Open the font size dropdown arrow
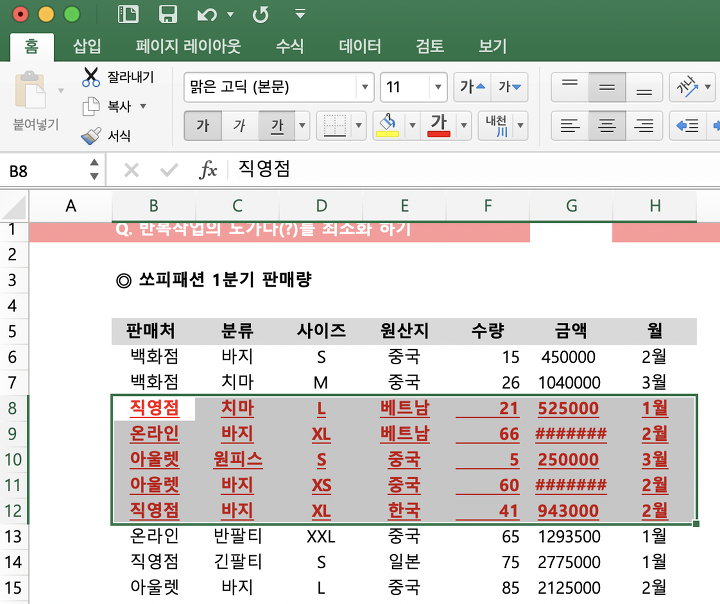The image size is (720, 604). tap(438, 87)
